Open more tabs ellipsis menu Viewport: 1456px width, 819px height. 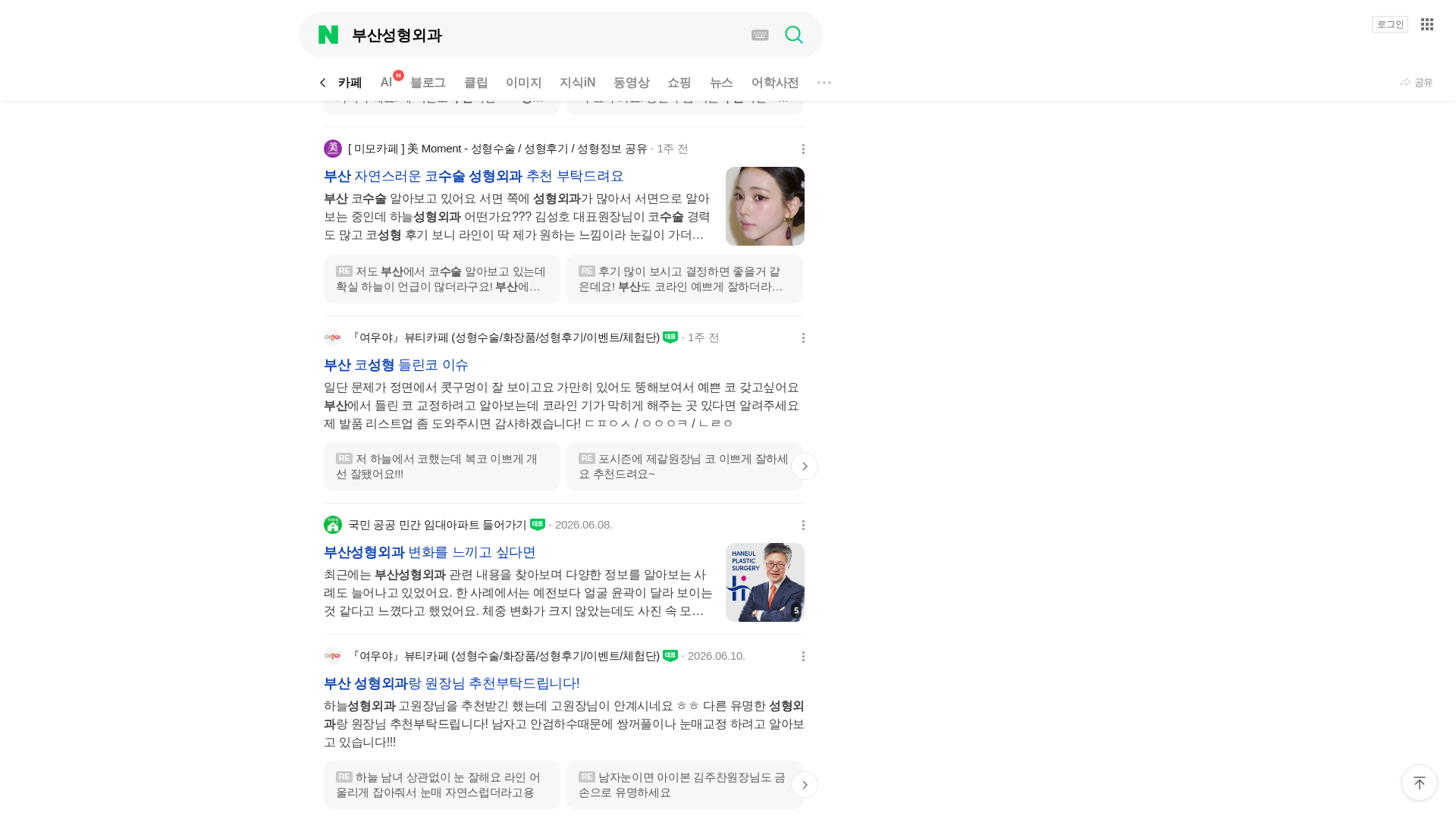(824, 83)
